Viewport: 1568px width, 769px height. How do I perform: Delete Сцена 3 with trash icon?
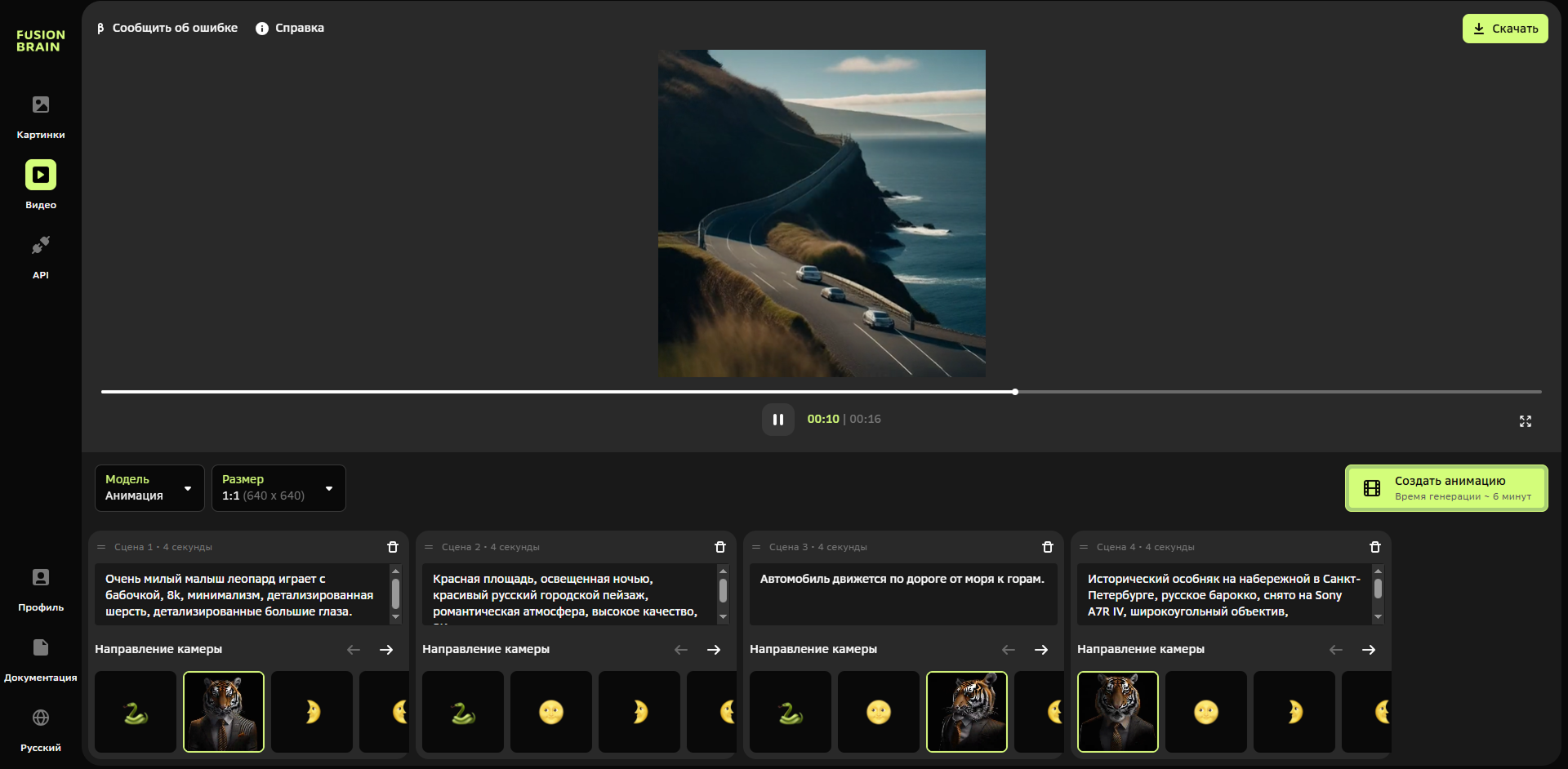point(1048,547)
